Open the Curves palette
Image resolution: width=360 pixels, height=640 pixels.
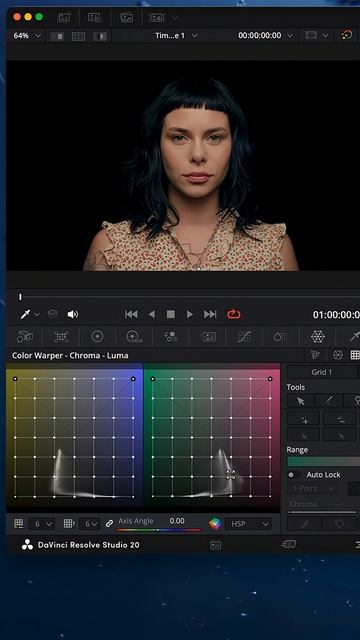244,337
